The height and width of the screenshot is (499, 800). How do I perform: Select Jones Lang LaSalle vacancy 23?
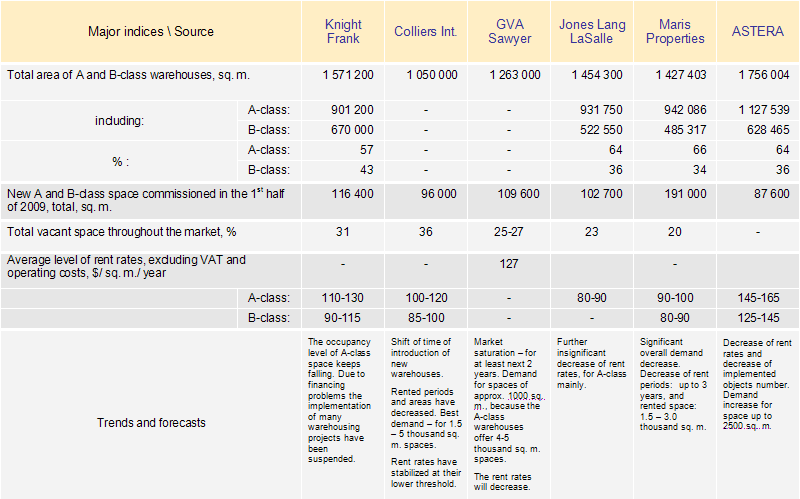point(591,232)
